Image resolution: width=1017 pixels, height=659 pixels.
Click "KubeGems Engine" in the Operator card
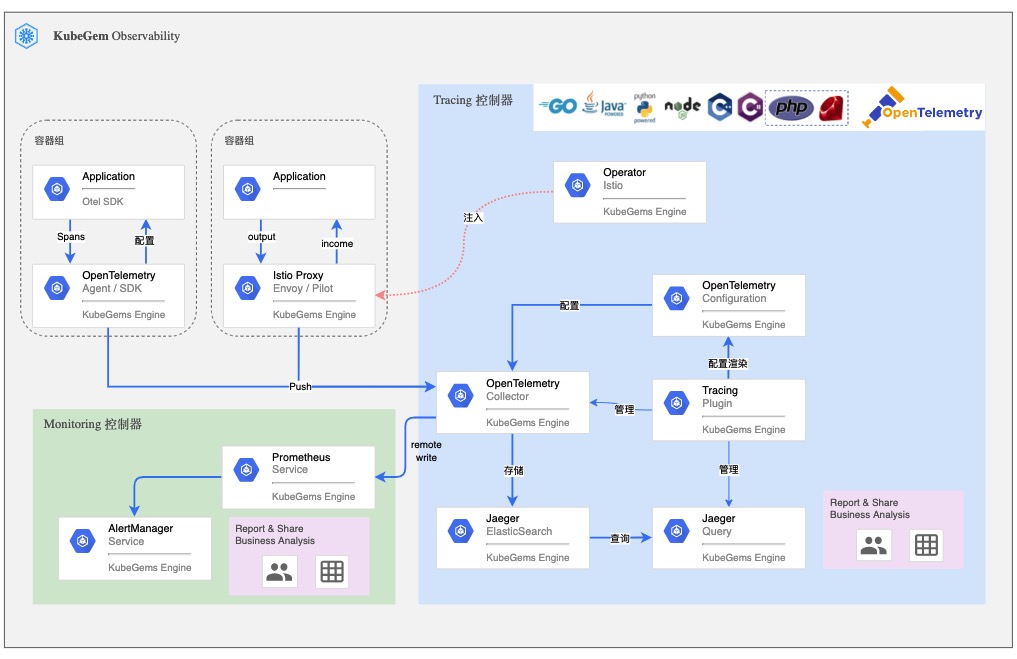coord(645,211)
